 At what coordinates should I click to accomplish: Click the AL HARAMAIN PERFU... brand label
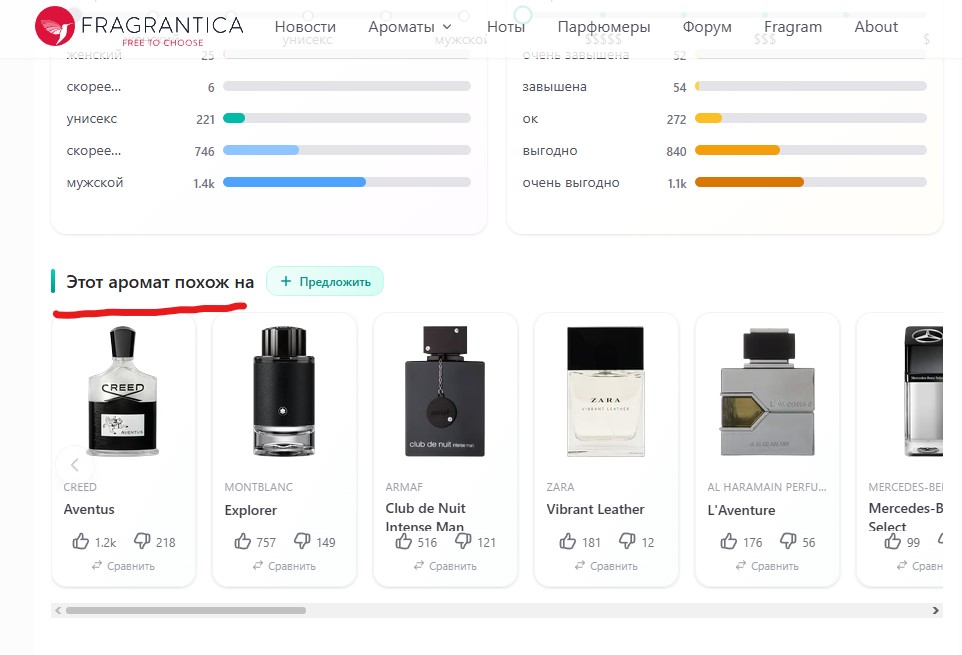pyautogui.click(x=767, y=487)
